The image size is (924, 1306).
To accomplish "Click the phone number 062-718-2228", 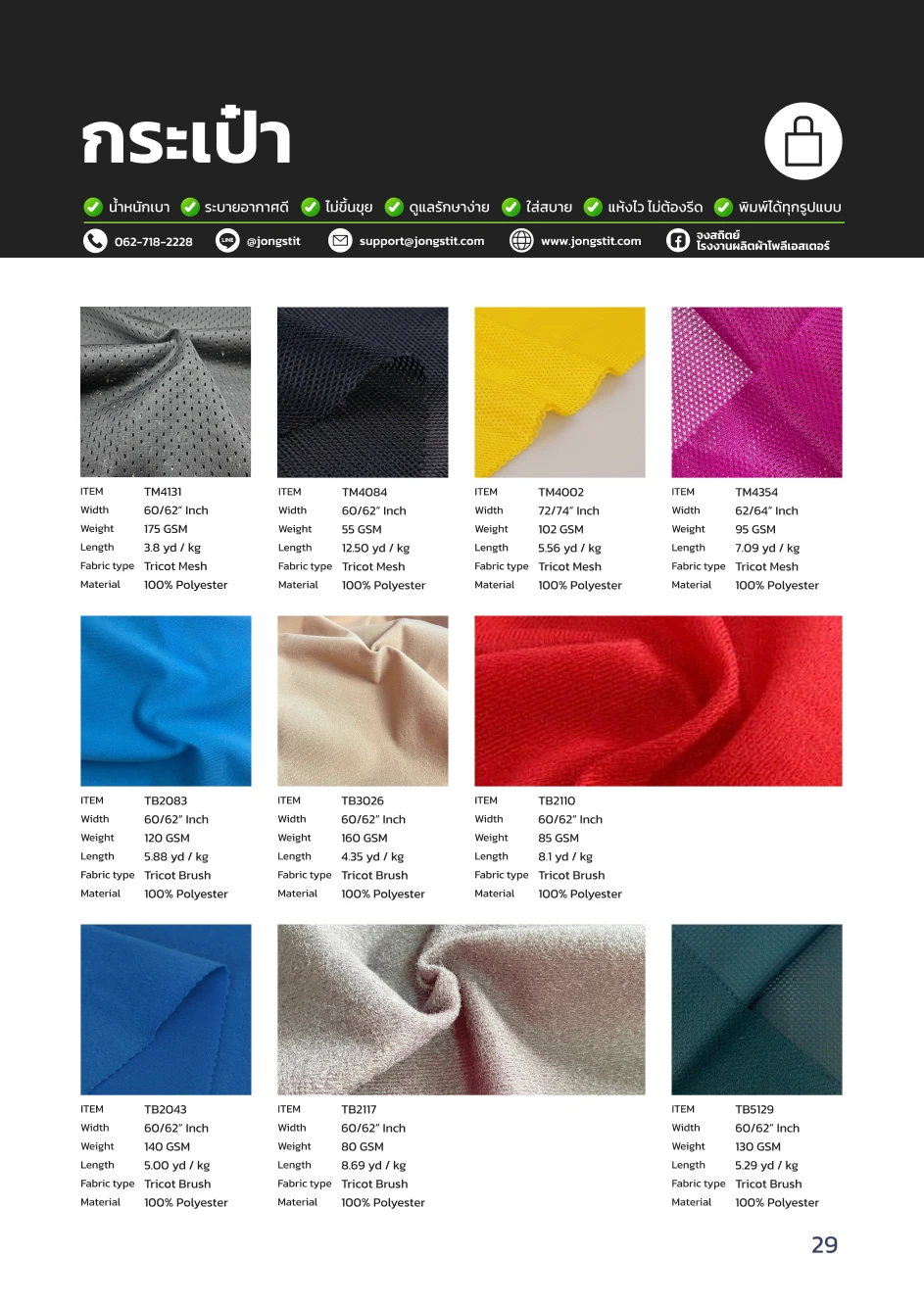I will pos(154,242).
